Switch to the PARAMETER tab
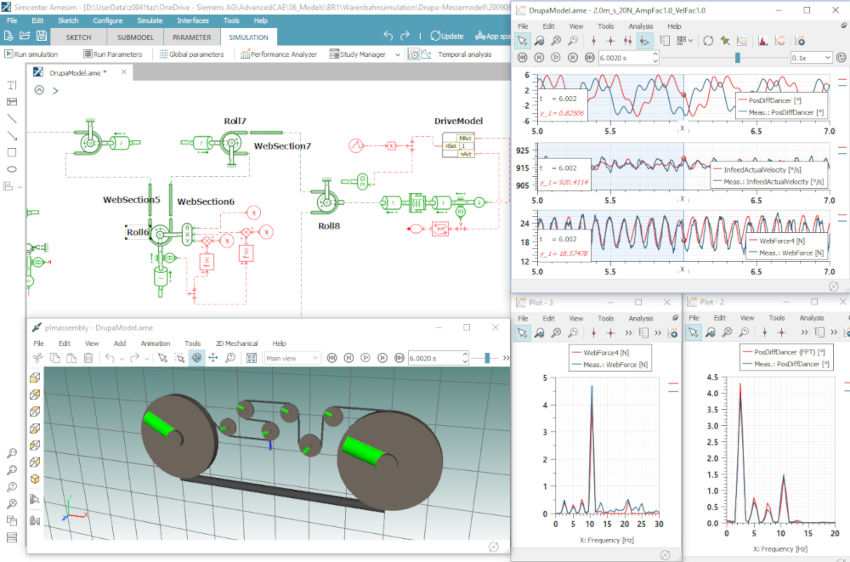This screenshot has height=562, width=850. click(191, 37)
